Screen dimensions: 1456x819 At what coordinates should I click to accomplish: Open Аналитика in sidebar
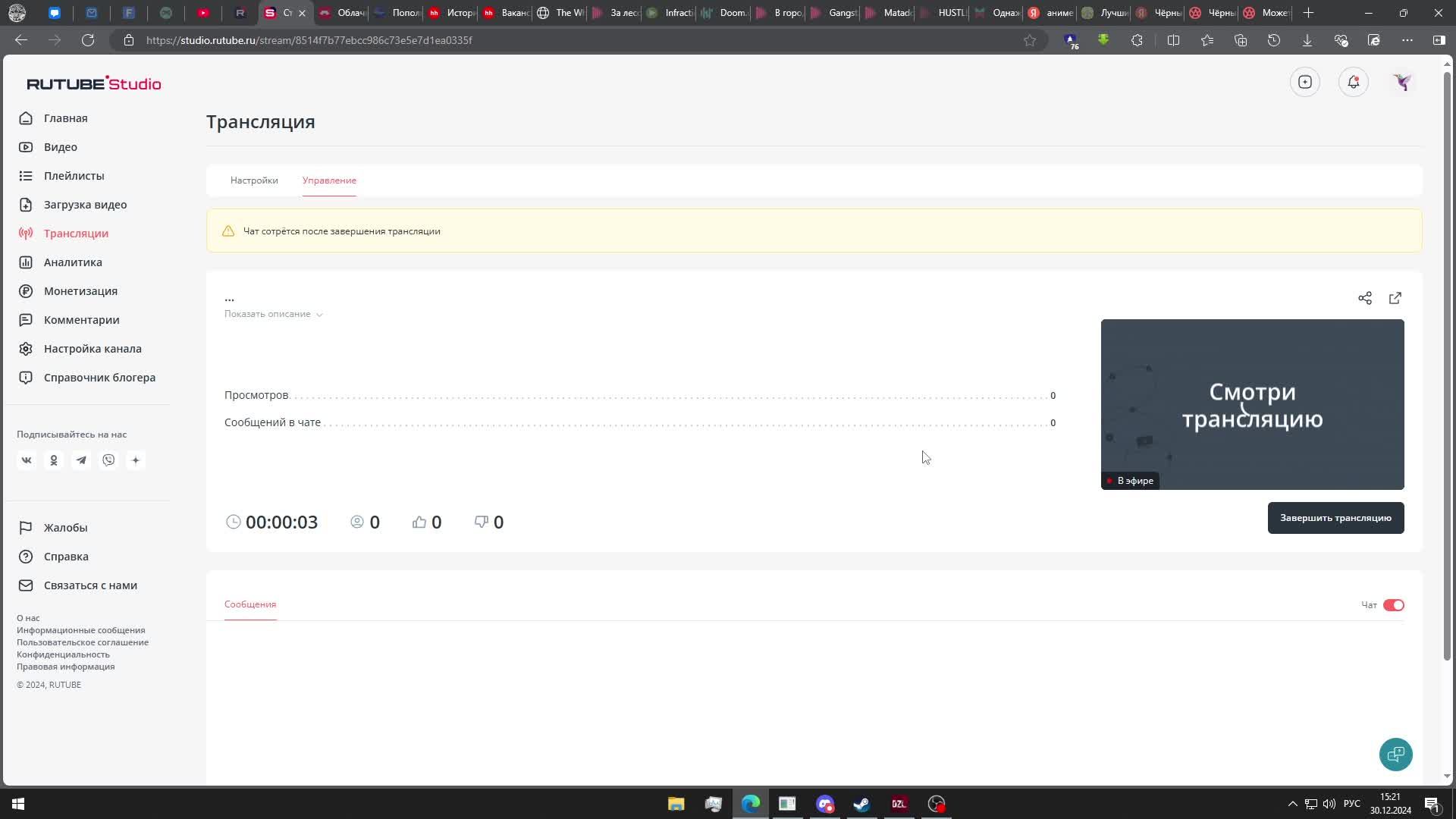(x=73, y=262)
